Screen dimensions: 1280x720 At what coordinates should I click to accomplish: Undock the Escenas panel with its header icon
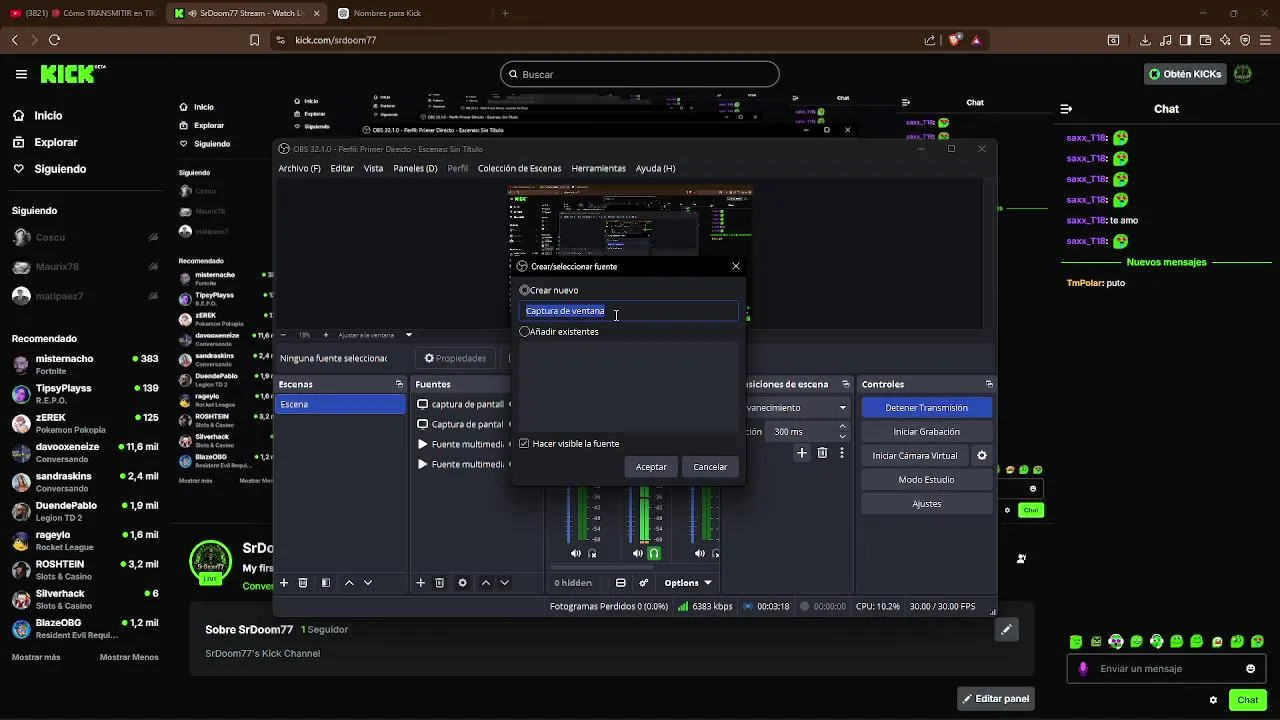[399, 384]
